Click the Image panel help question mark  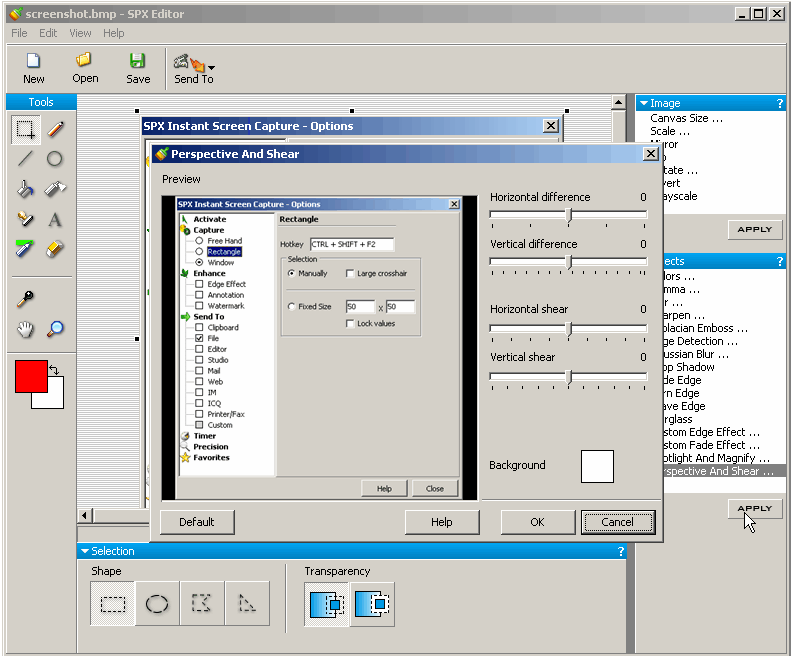779,103
